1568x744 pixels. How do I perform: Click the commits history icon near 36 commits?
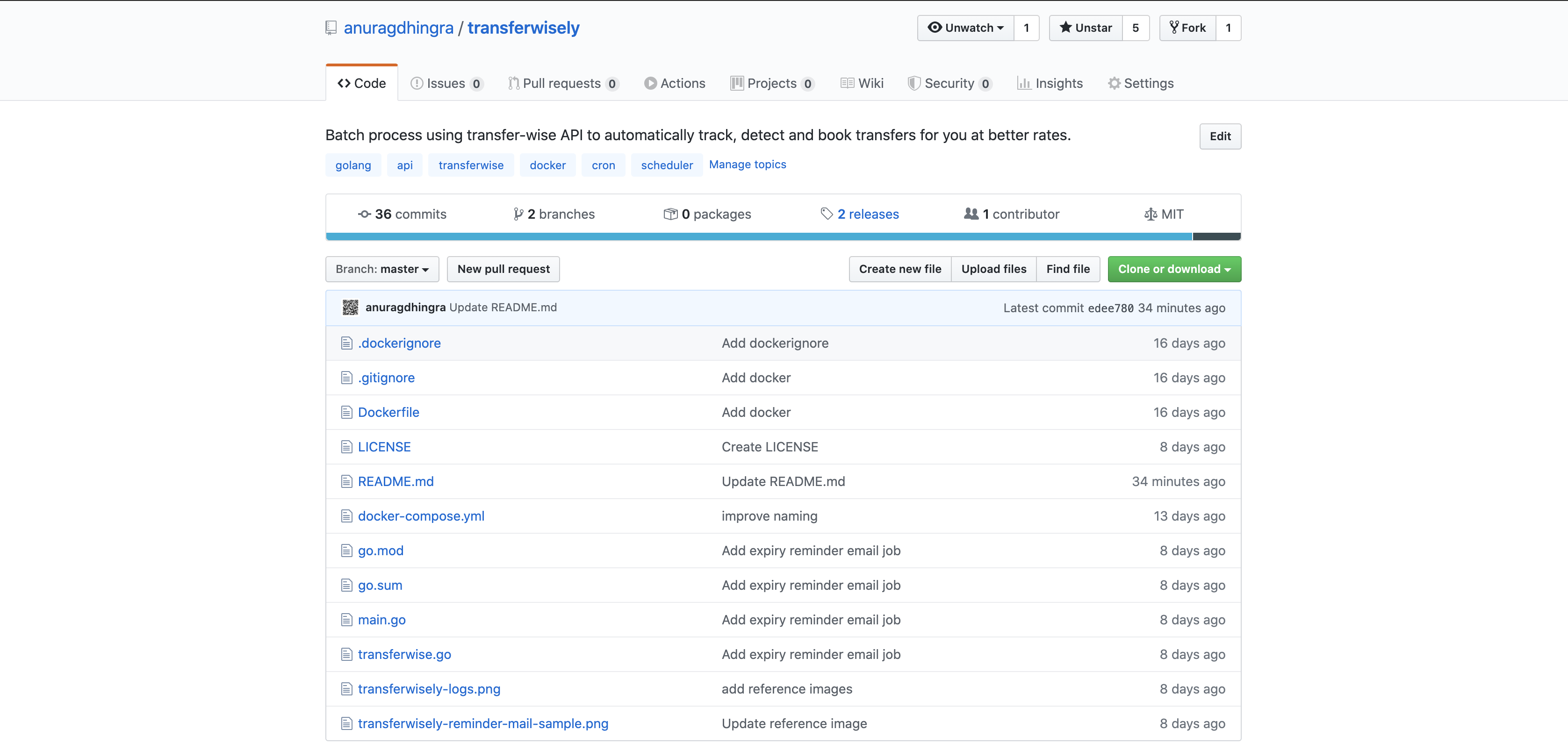pyautogui.click(x=364, y=214)
